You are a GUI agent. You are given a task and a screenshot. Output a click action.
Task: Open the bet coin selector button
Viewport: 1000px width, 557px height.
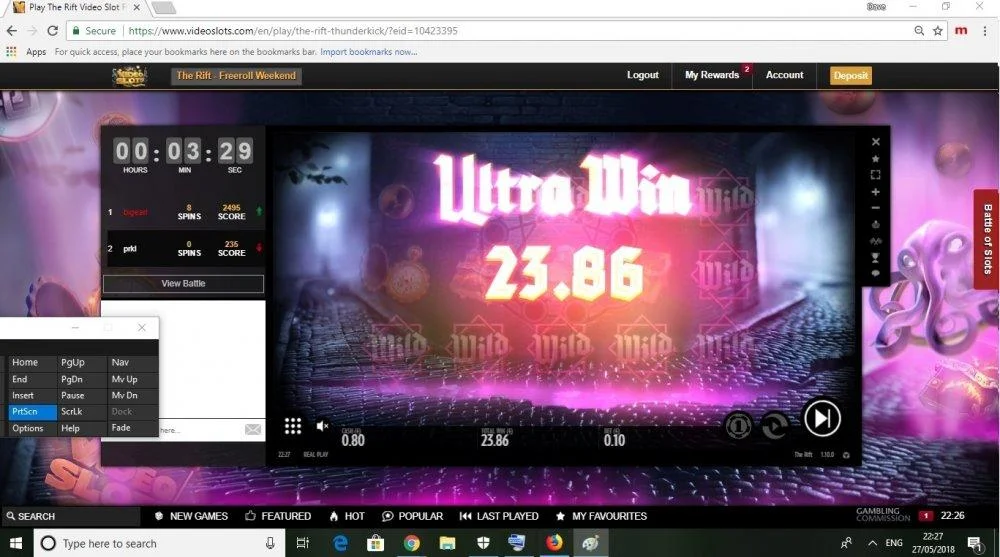[738, 426]
